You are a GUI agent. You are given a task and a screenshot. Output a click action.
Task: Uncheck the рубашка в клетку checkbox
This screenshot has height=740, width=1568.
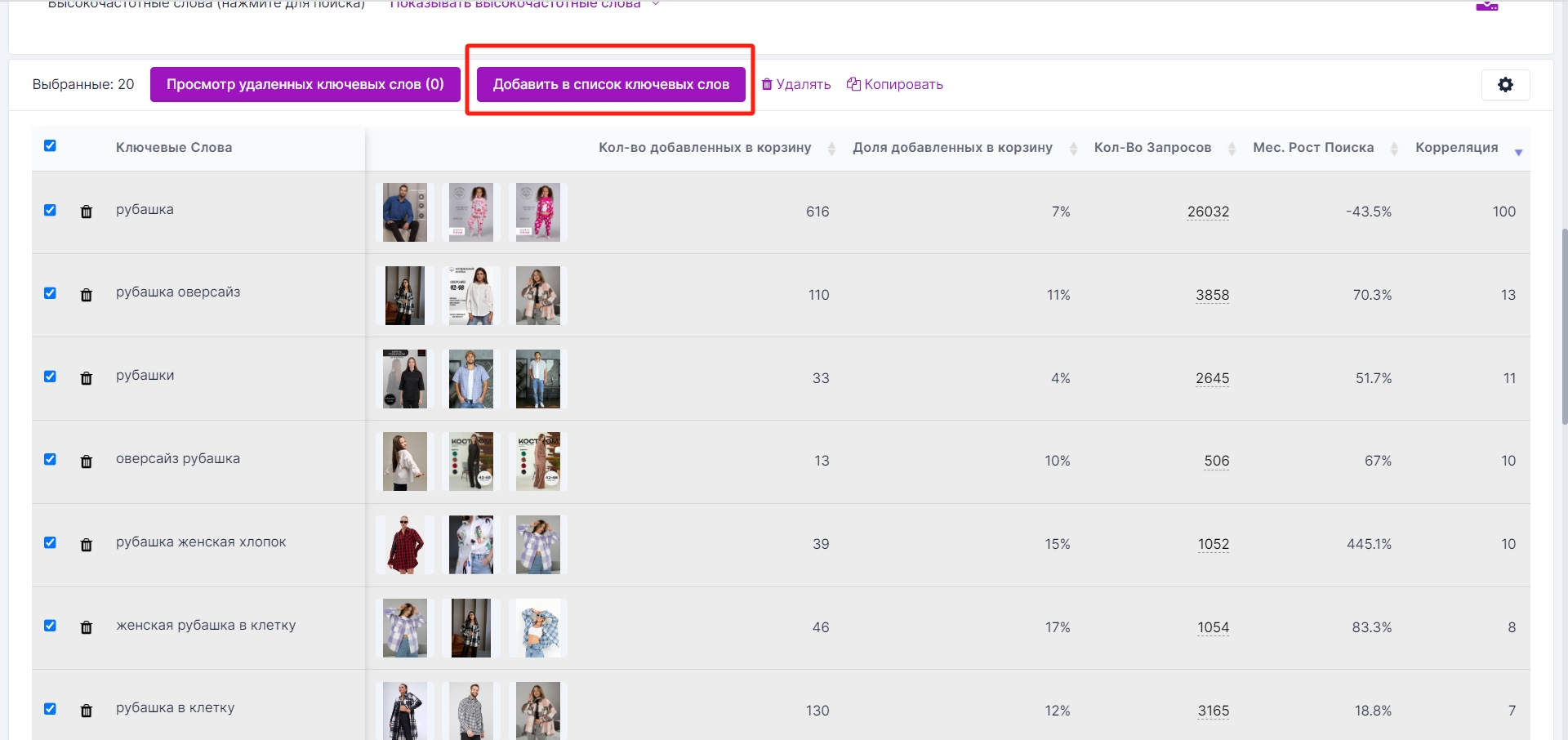(51, 709)
